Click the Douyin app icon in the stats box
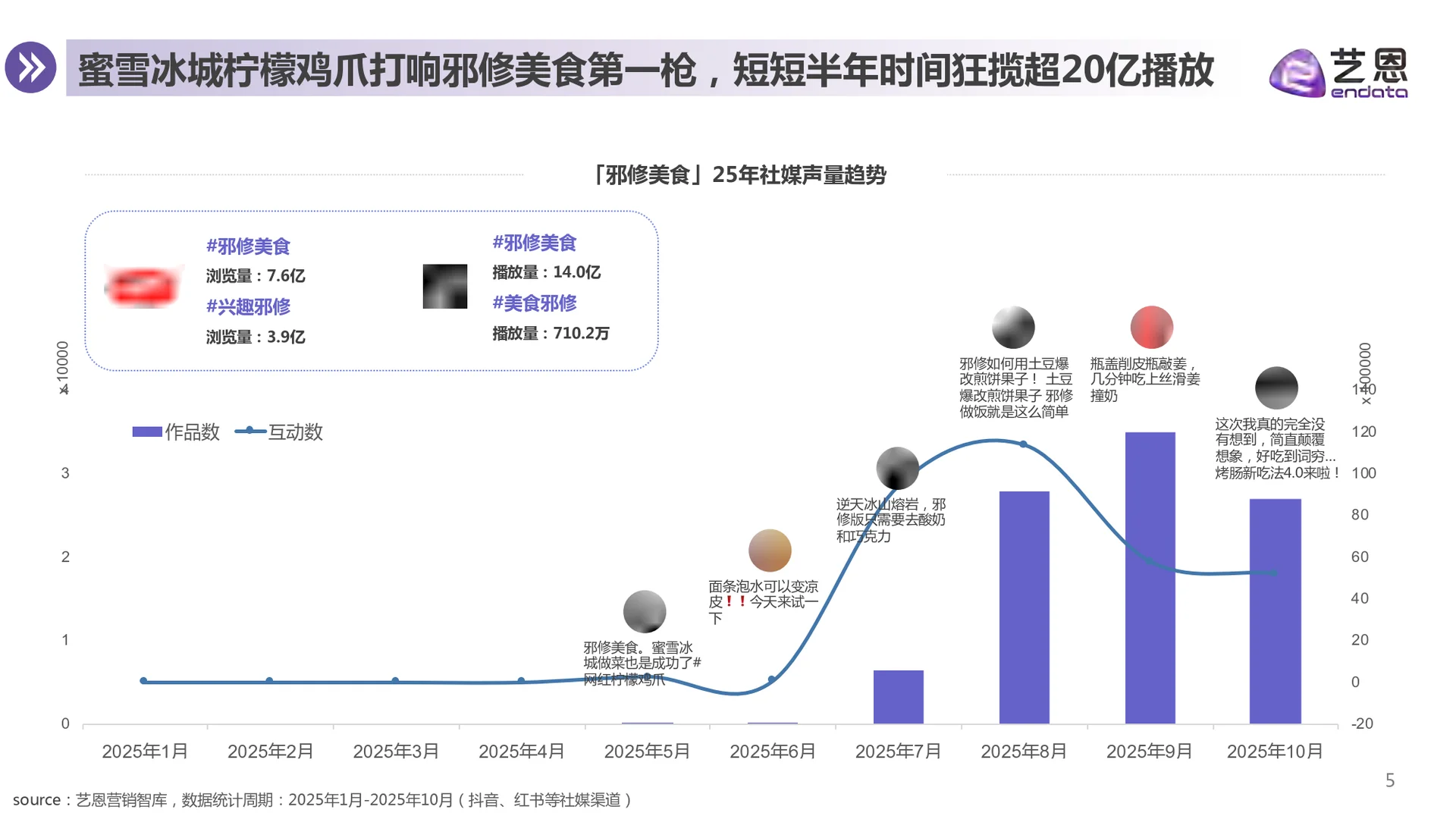Image resolution: width=1456 pixels, height=819 pixels. 444,287
